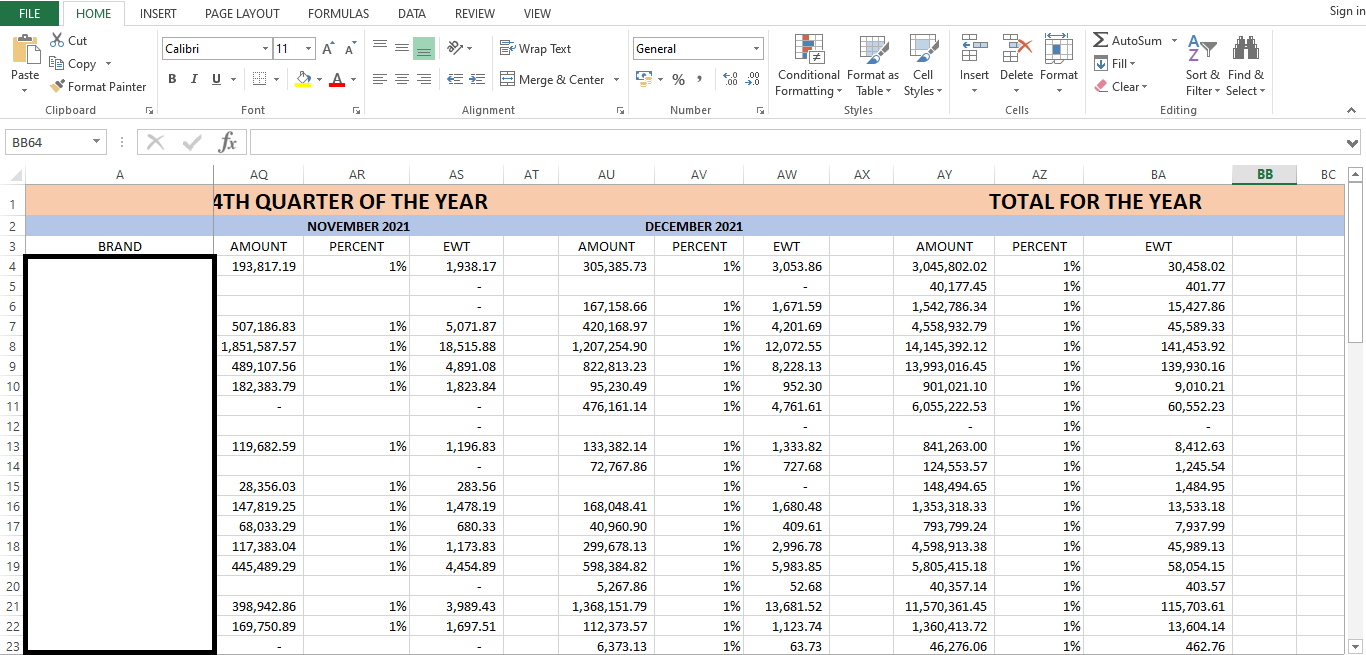This screenshot has height=655, width=1366.
Task: Toggle align left
Action: [380, 79]
